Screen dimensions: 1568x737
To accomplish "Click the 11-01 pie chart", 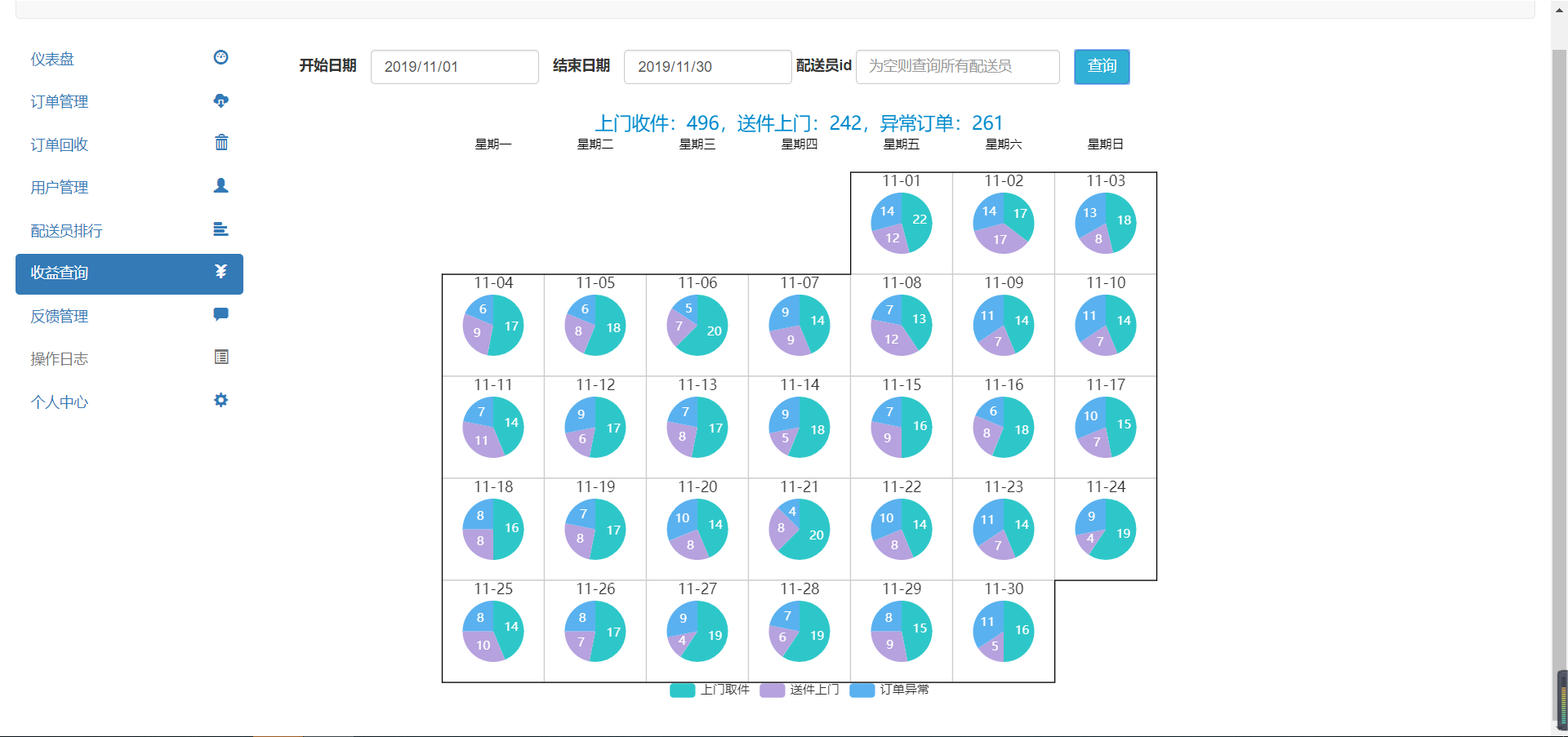I will pos(902,223).
